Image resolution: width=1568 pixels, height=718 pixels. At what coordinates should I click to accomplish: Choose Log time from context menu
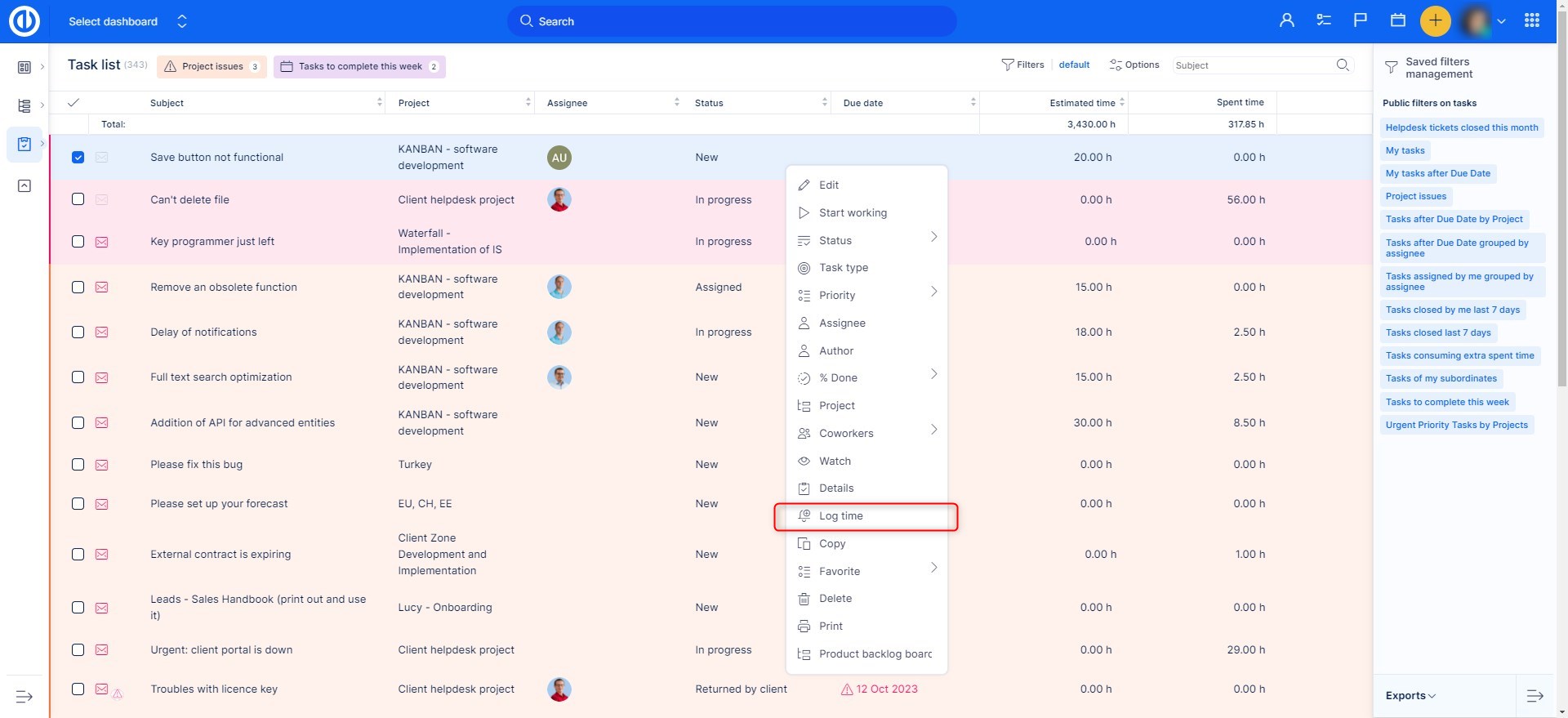tap(841, 516)
